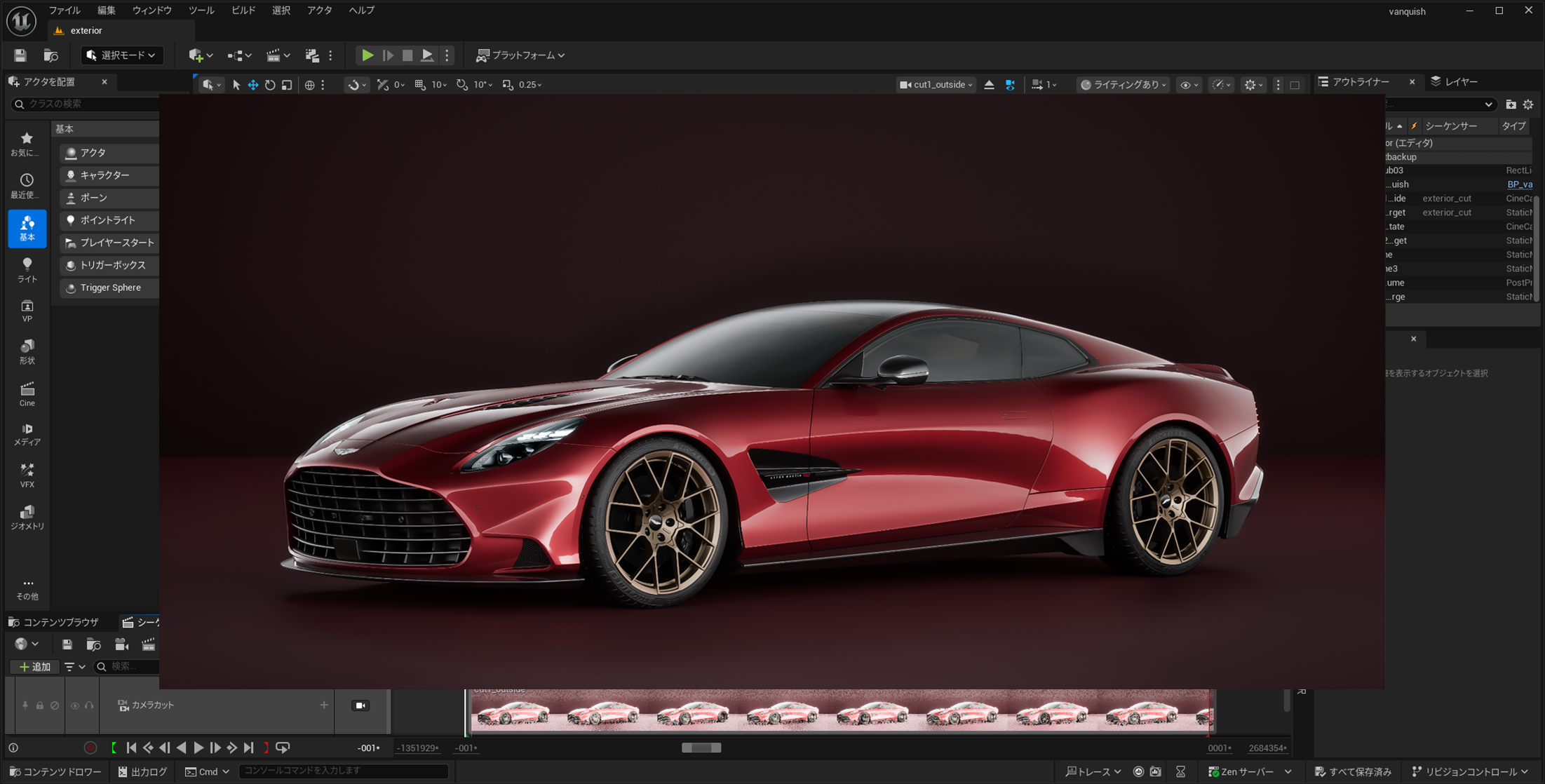Click the green Play in editor button

tap(367, 55)
